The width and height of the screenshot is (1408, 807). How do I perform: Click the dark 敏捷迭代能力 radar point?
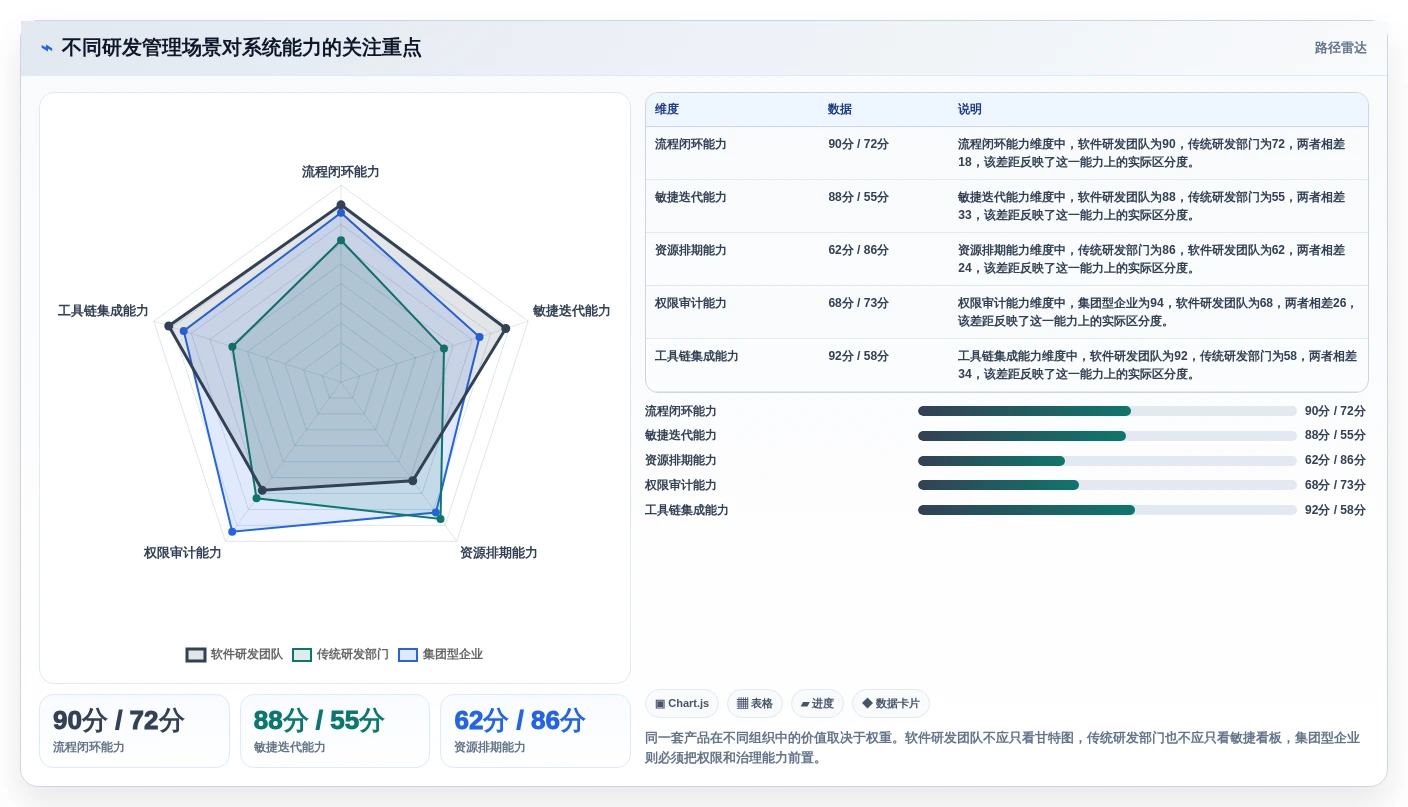point(506,328)
